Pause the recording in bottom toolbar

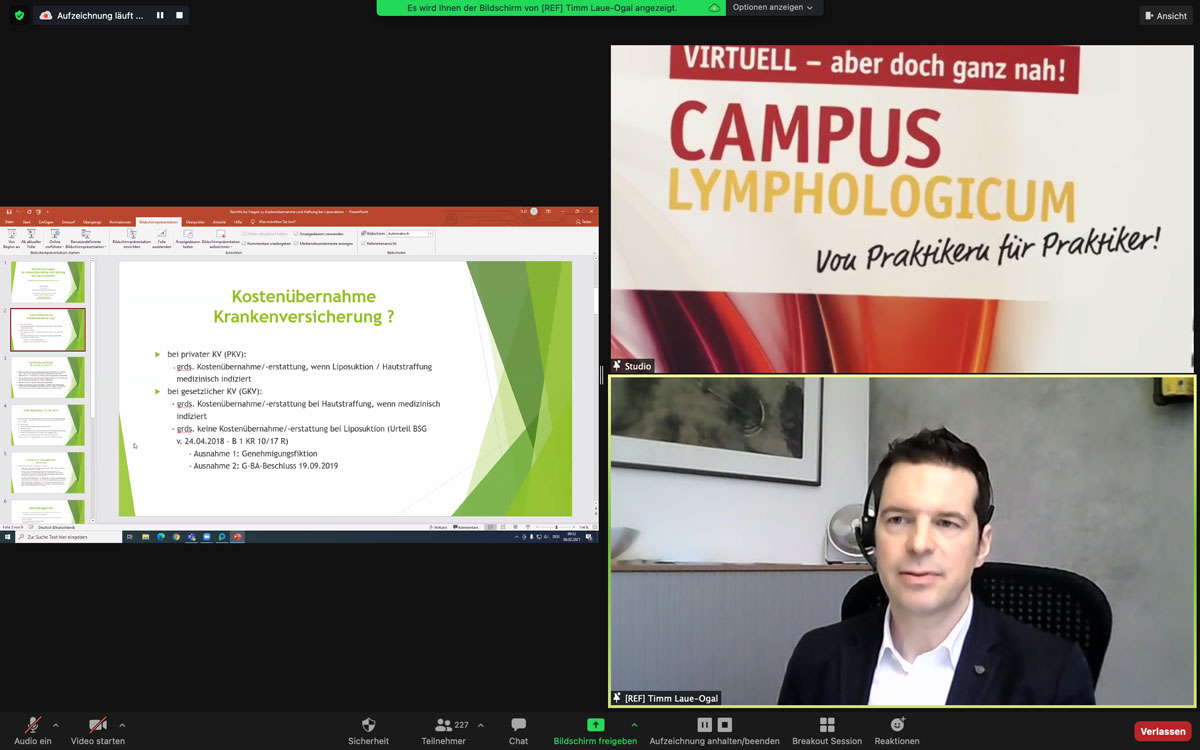point(705,725)
